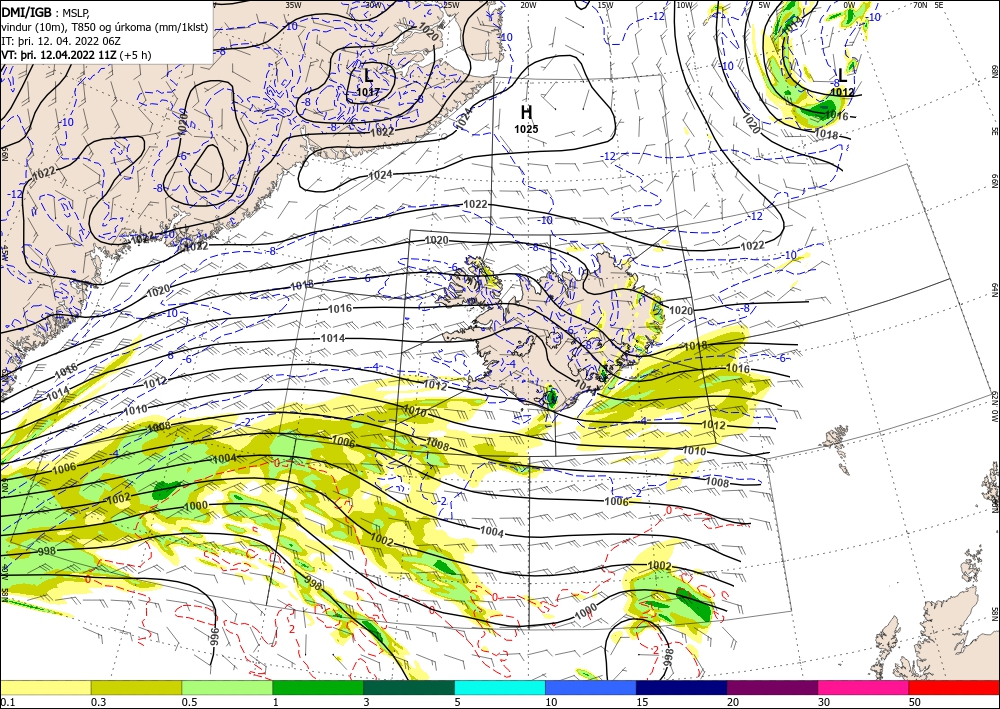Click the 'L' low marker labeled 1017
The height and width of the screenshot is (709, 1000).
(x=369, y=76)
